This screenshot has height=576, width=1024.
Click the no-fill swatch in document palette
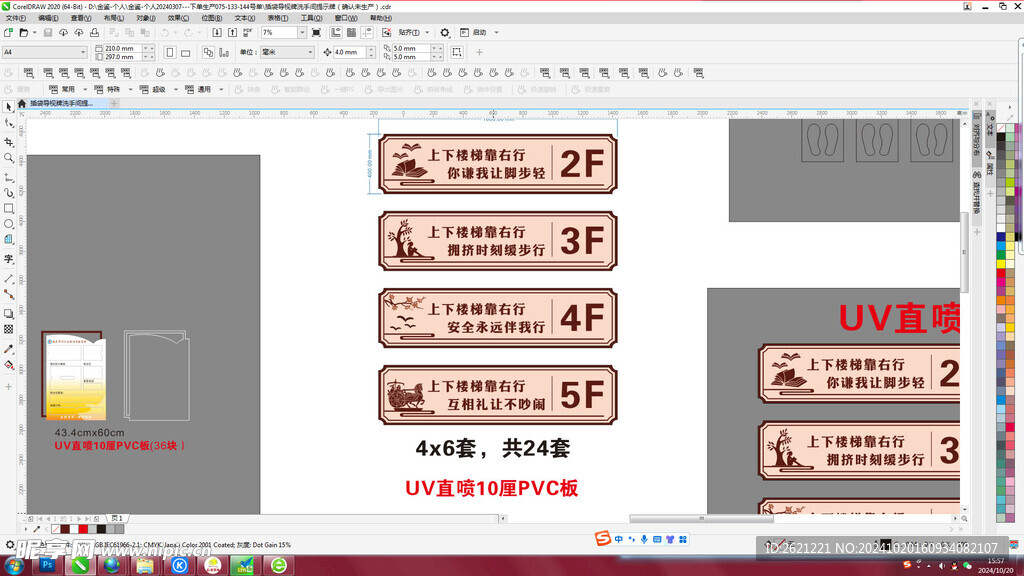(56, 529)
